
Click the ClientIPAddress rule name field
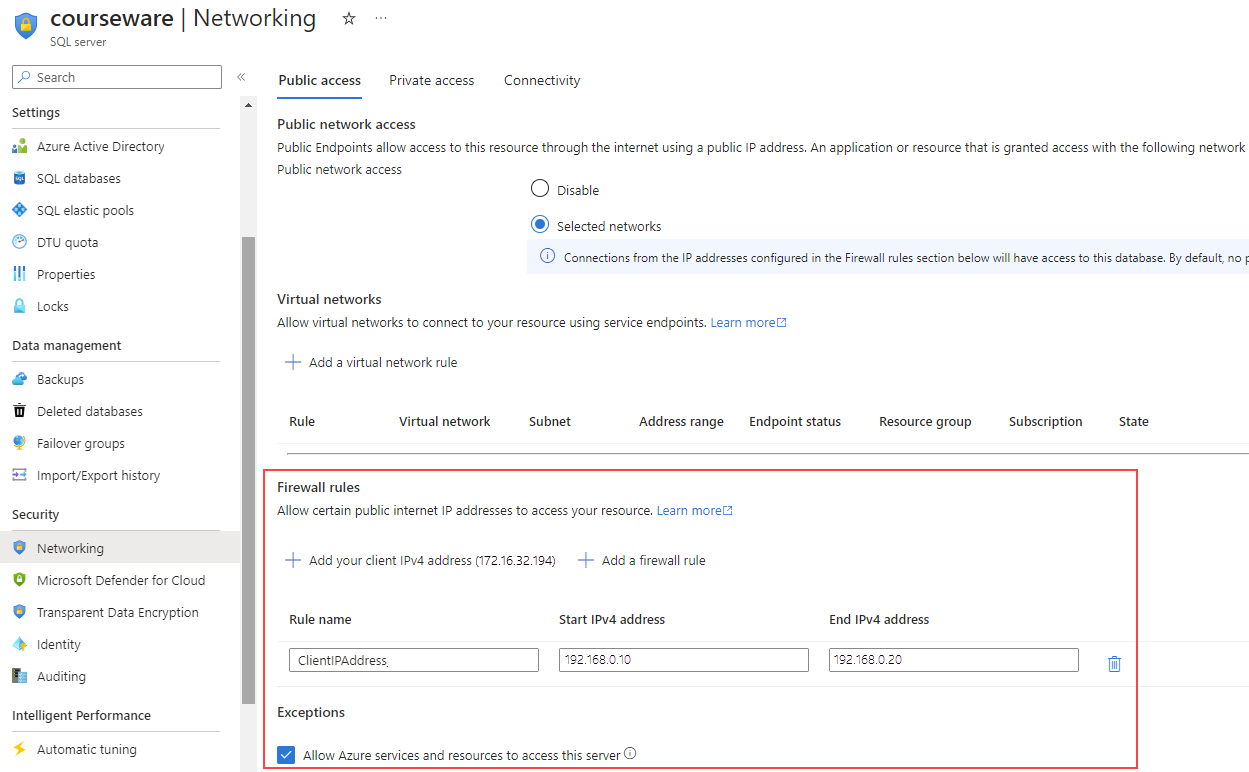coord(414,660)
